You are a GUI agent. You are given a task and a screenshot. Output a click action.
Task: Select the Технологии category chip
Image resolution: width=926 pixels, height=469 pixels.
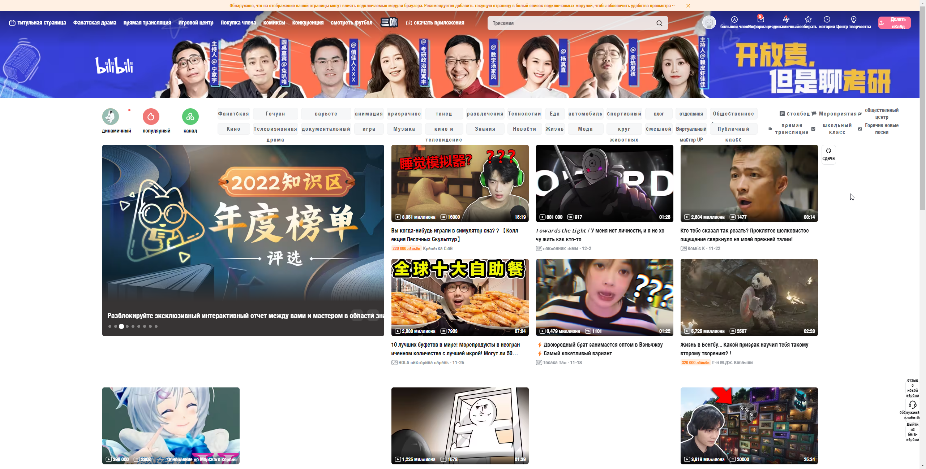click(x=524, y=113)
